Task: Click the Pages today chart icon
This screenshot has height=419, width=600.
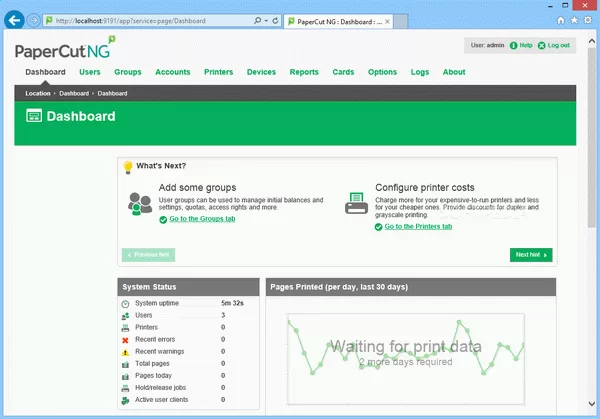Action: click(125, 377)
